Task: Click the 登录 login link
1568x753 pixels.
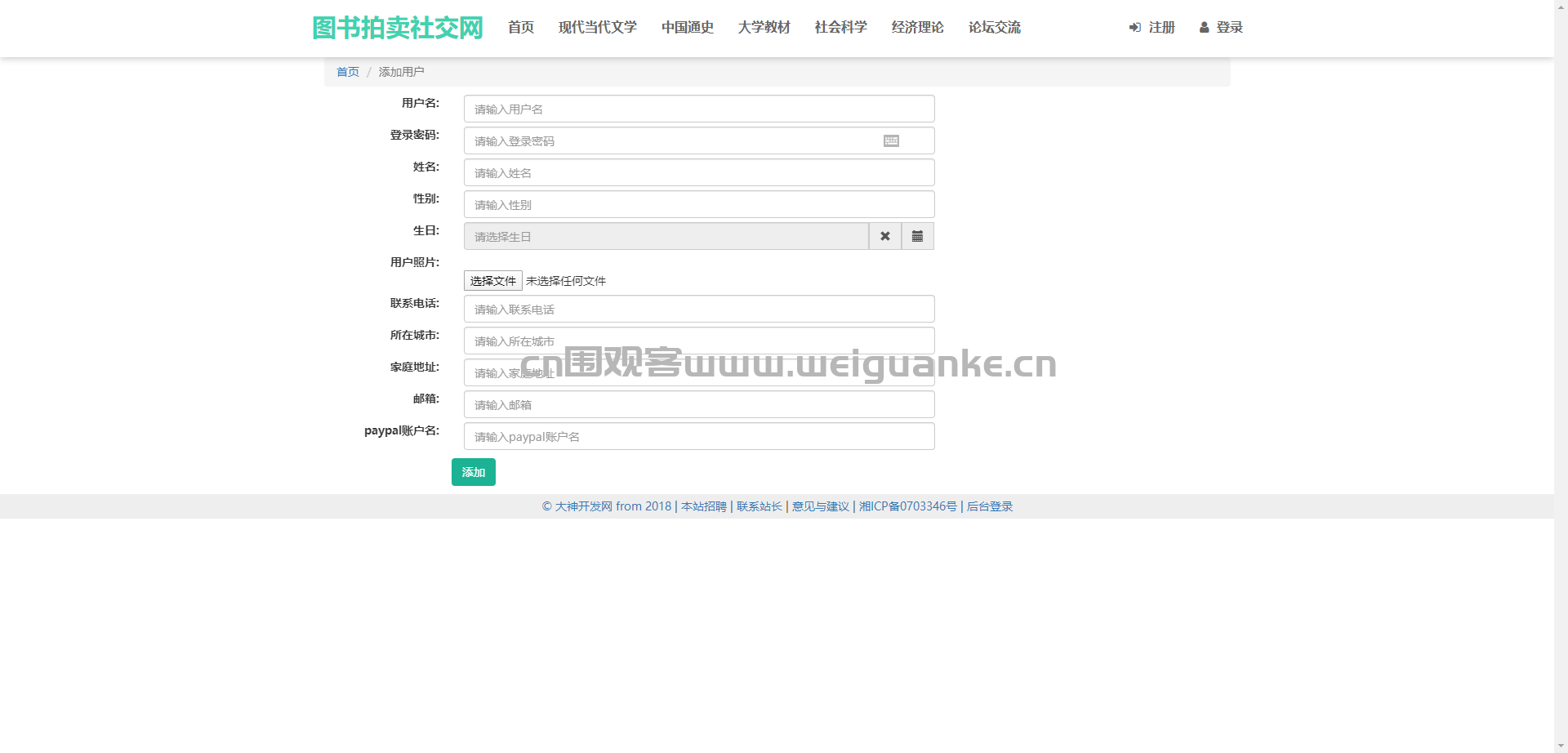Action: (1229, 28)
